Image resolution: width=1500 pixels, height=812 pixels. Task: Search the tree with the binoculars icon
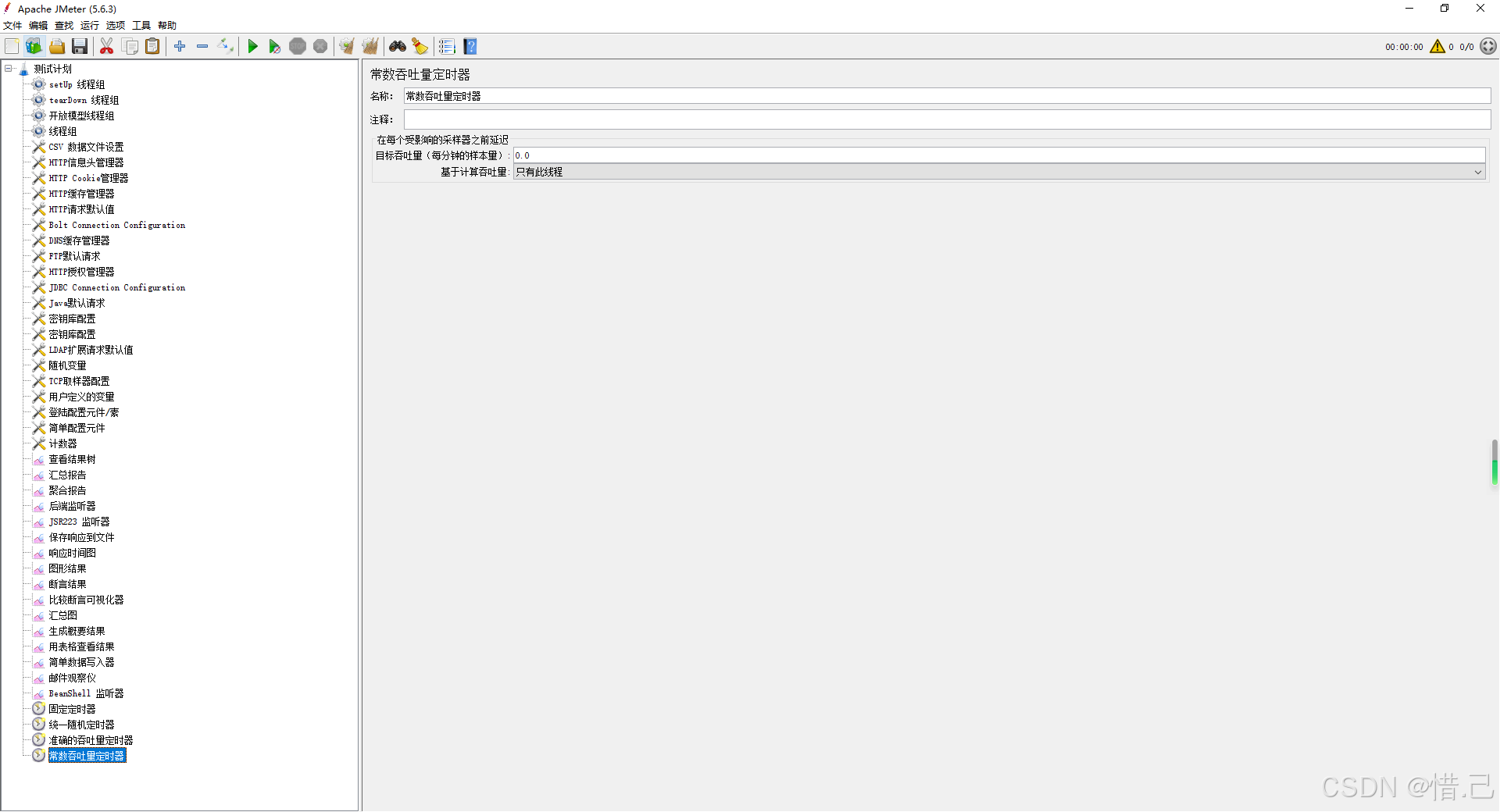tap(398, 47)
